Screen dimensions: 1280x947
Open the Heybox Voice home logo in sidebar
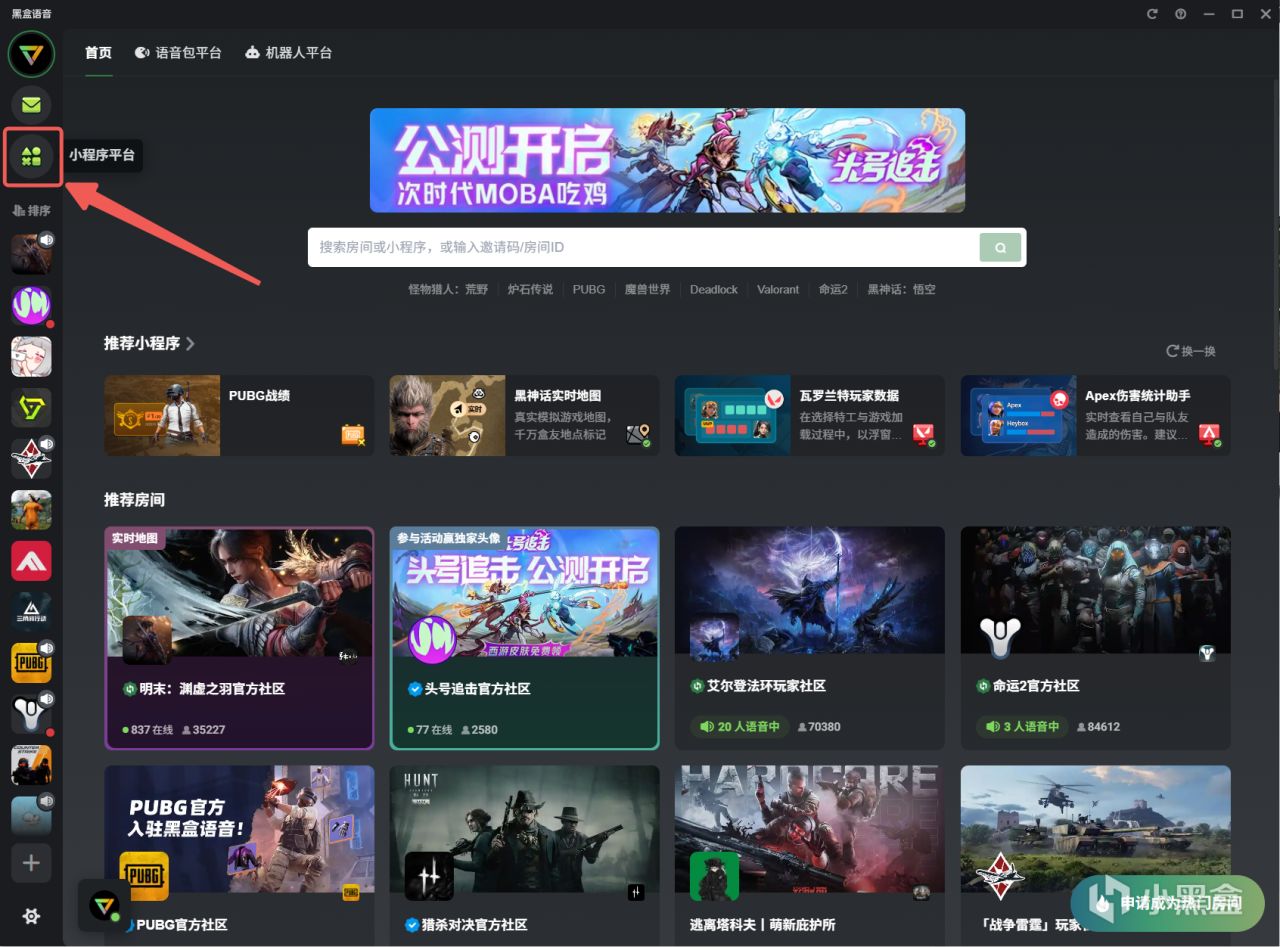pos(31,54)
